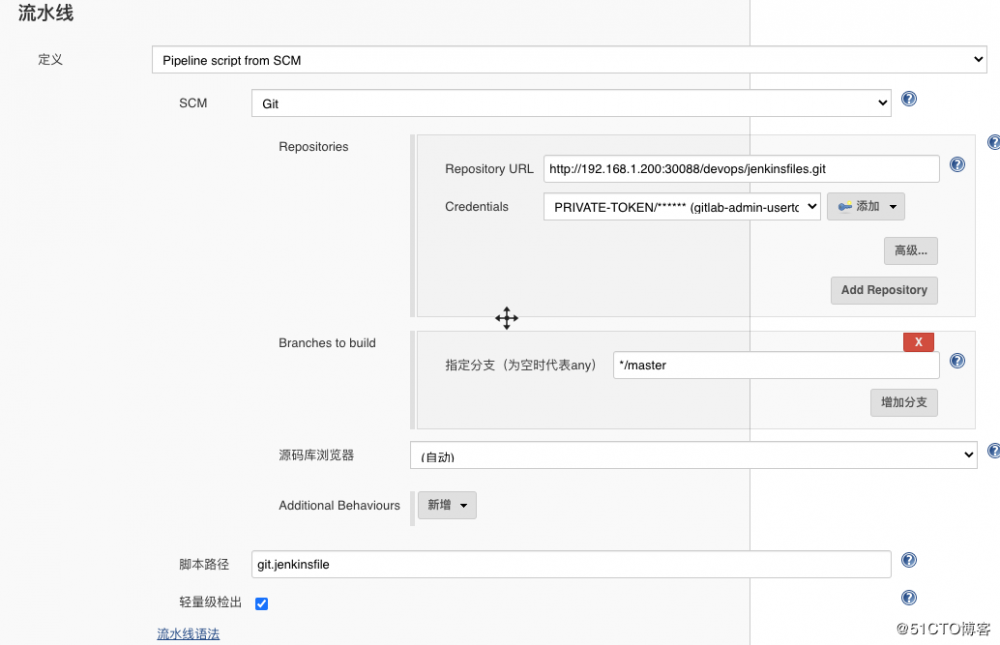Open help icon next to 脚本路径
The image size is (1000, 645).
tap(908, 560)
